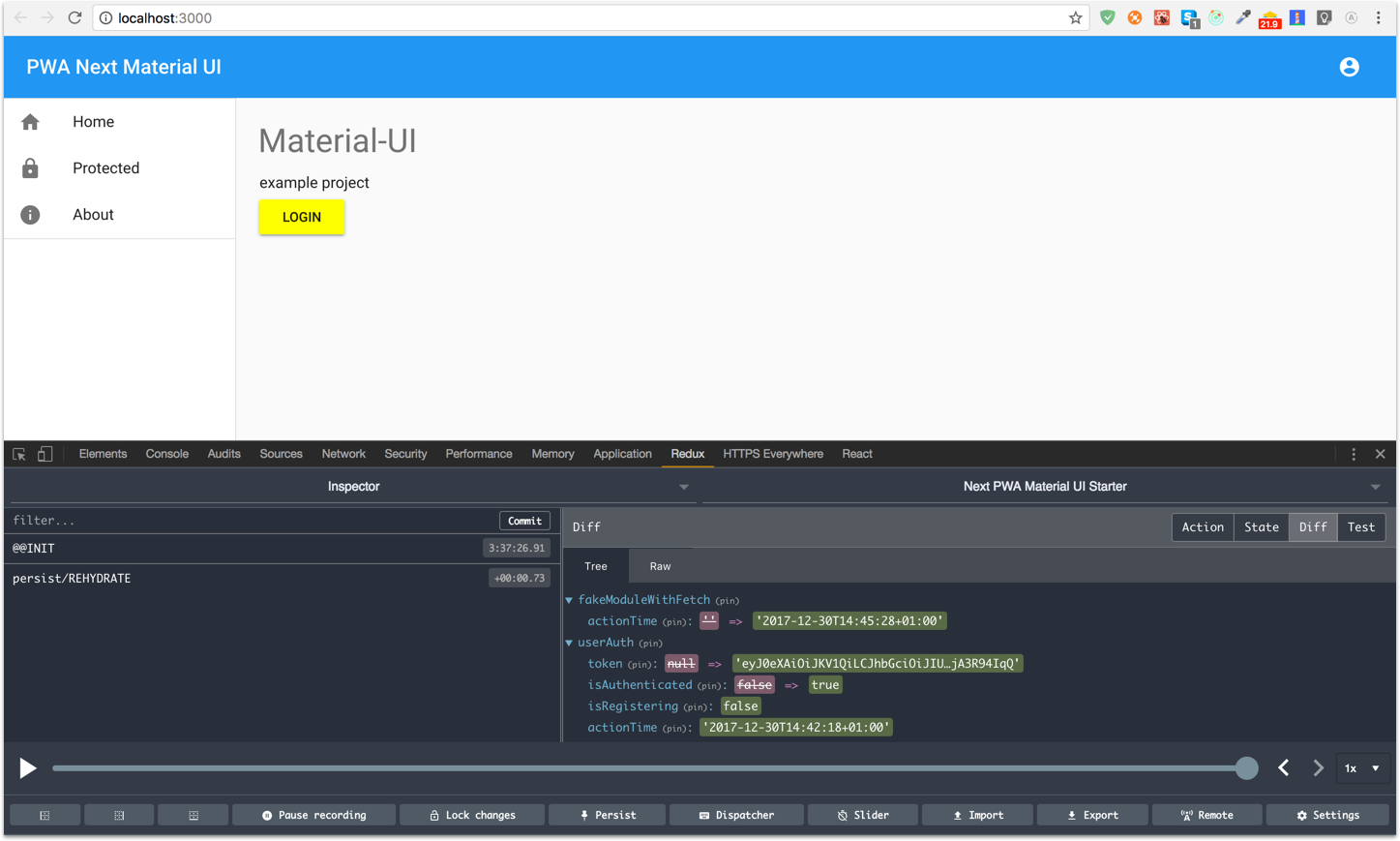Click second monitor layout icon button
The width and height of the screenshot is (1400, 841).
click(x=119, y=815)
